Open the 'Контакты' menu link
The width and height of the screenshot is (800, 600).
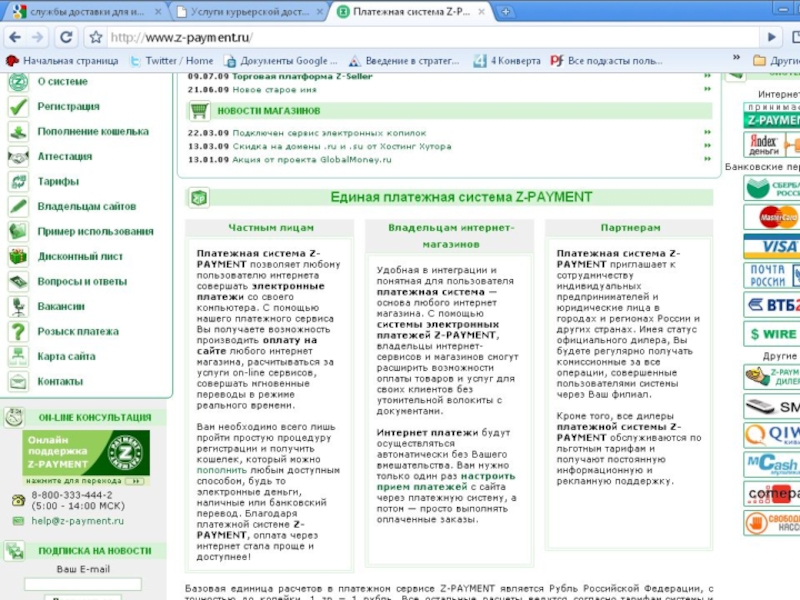click(x=60, y=382)
